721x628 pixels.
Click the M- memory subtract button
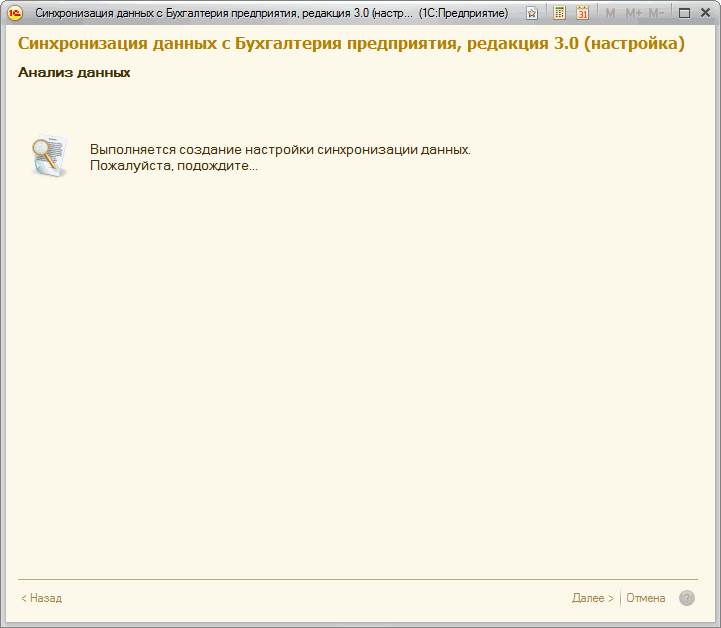coord(656,13)
